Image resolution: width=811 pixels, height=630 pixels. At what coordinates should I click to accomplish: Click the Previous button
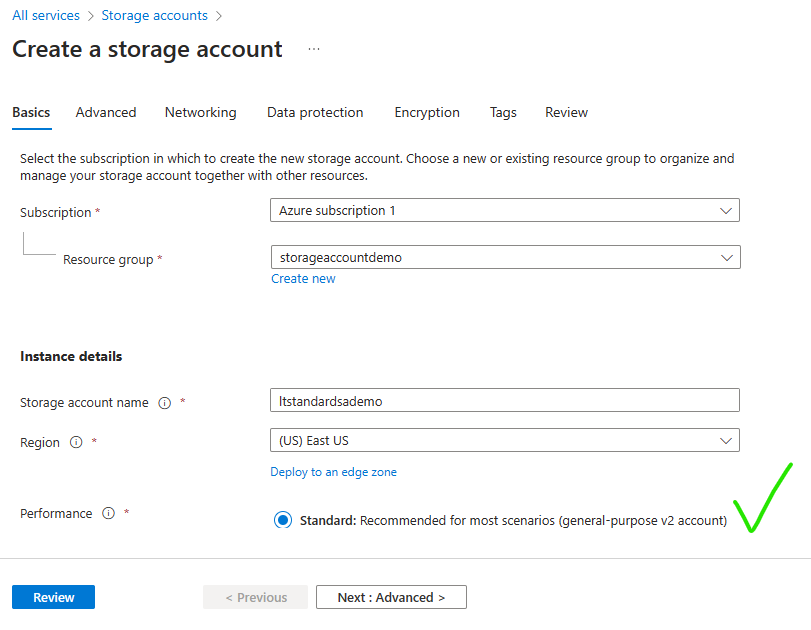(x=256, y=597)
